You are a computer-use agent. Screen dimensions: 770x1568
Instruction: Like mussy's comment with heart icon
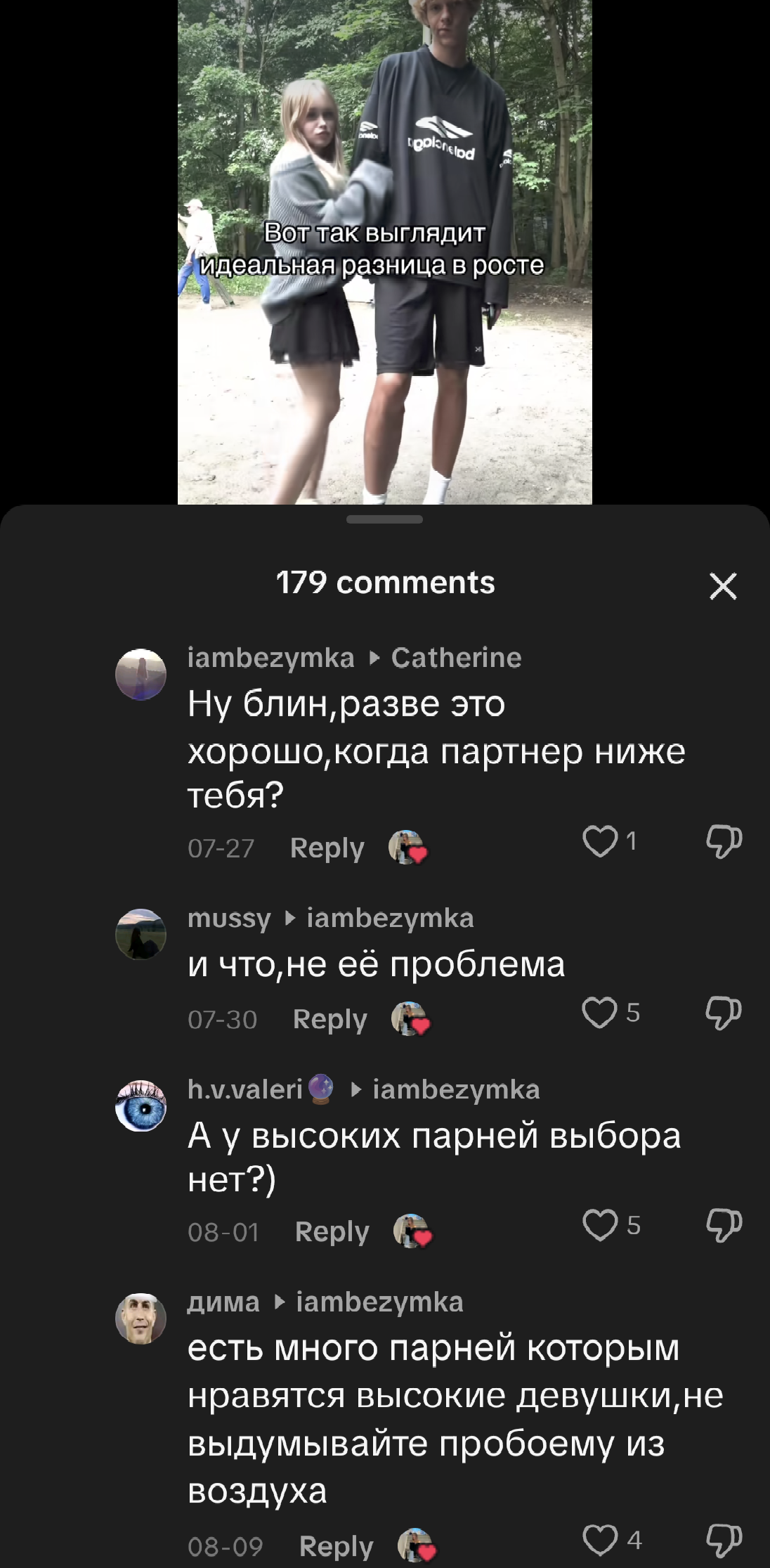click(600, 1013)
